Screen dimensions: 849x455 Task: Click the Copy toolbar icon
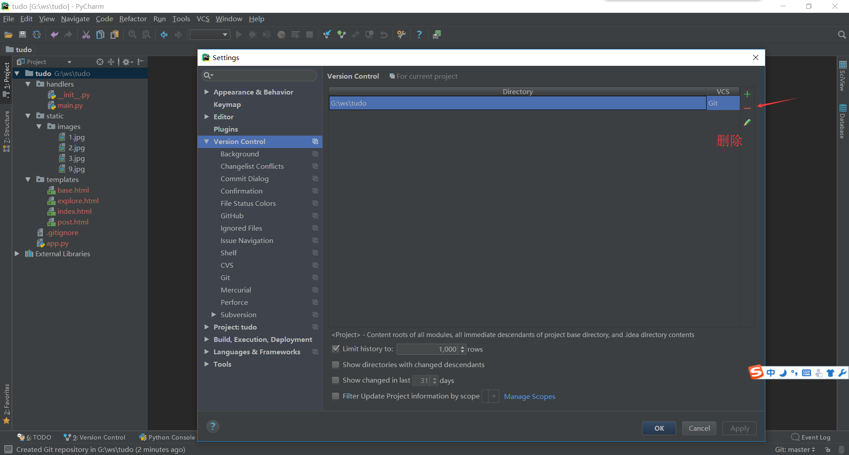click(x=100, y=35)
